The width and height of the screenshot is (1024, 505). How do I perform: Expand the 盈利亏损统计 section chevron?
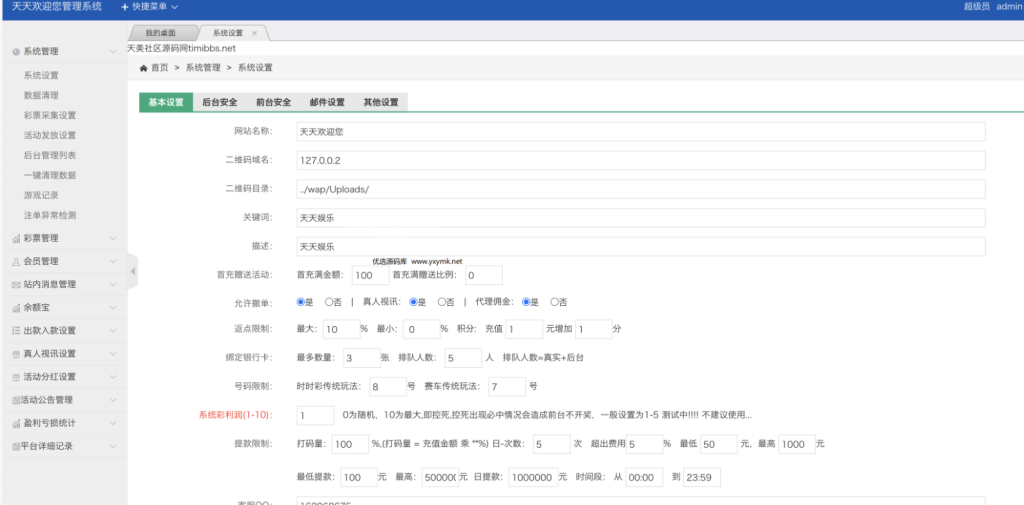point(114,423)
